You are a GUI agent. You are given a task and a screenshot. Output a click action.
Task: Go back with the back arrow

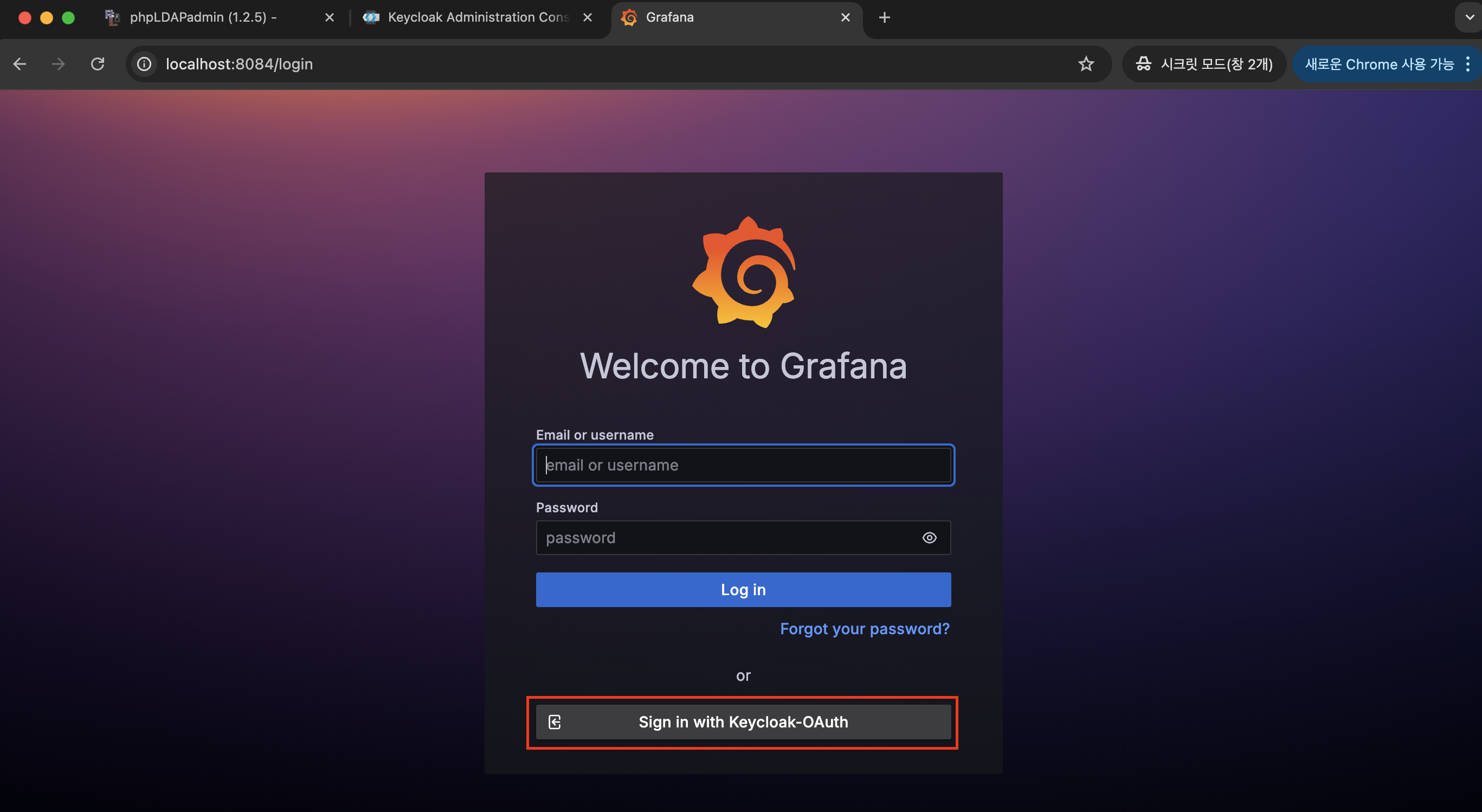click(x=20, y=64)
